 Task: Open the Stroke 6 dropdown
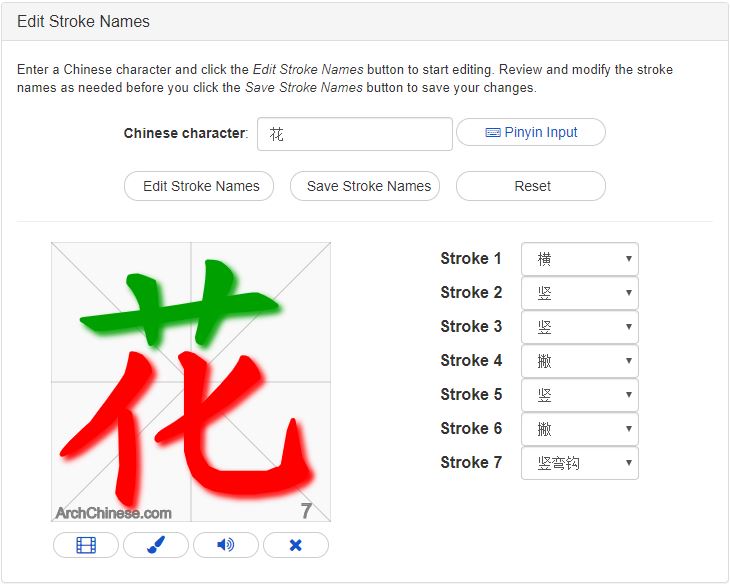tap(580, 429)
